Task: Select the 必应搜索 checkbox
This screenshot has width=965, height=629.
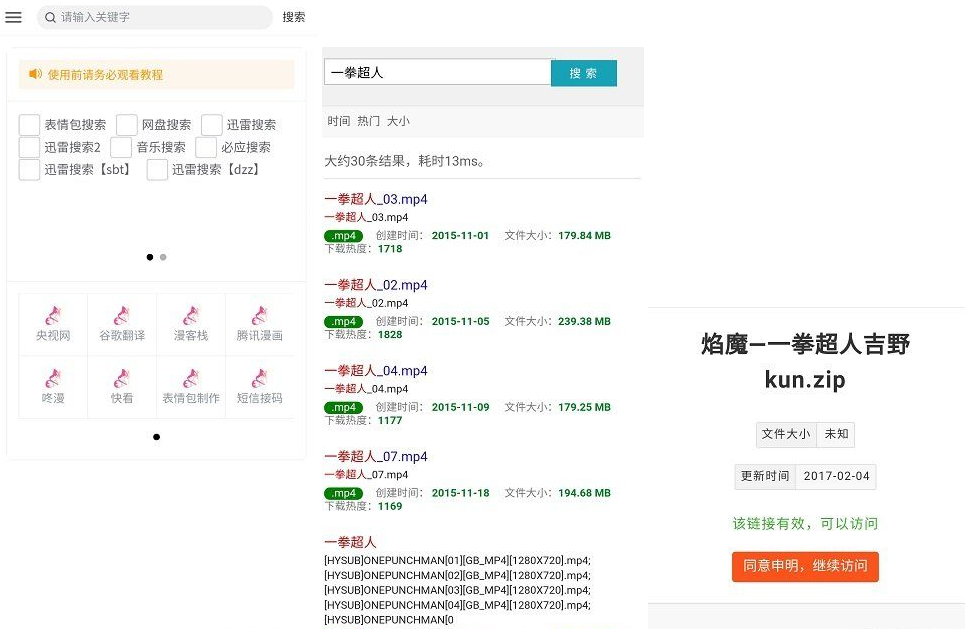Action: pos(206,147)
